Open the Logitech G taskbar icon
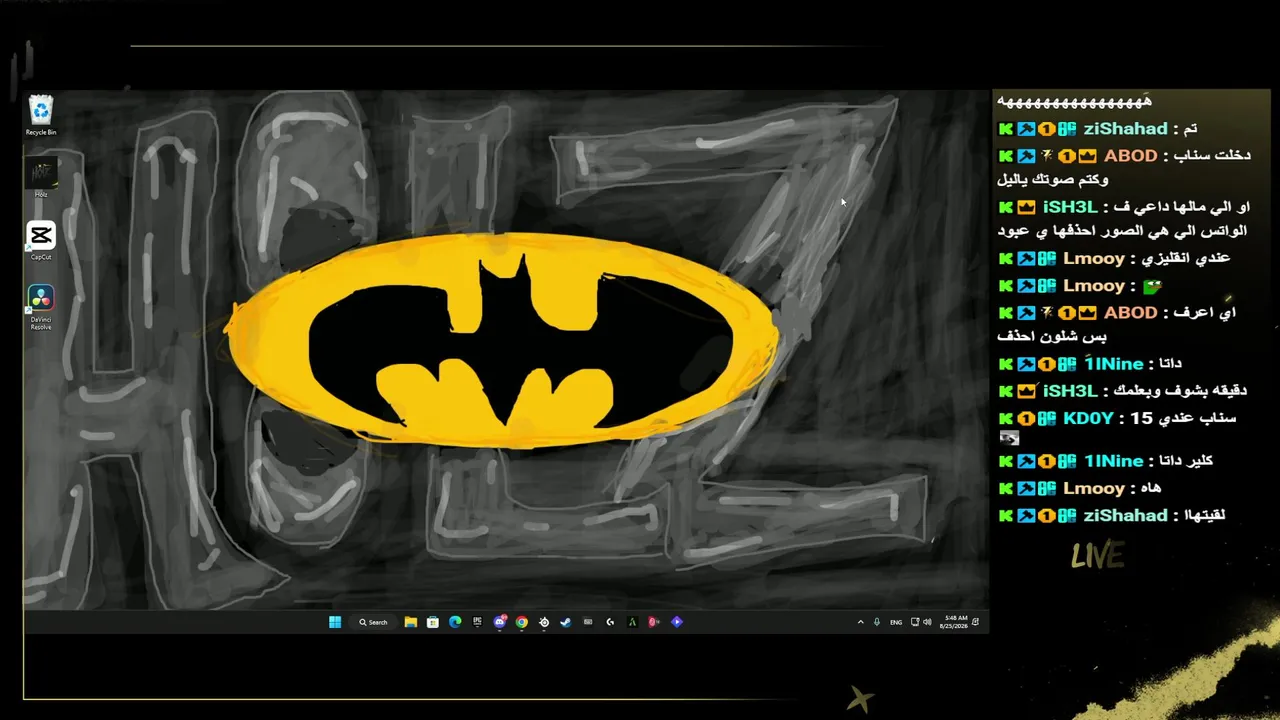 click(610, 622)
